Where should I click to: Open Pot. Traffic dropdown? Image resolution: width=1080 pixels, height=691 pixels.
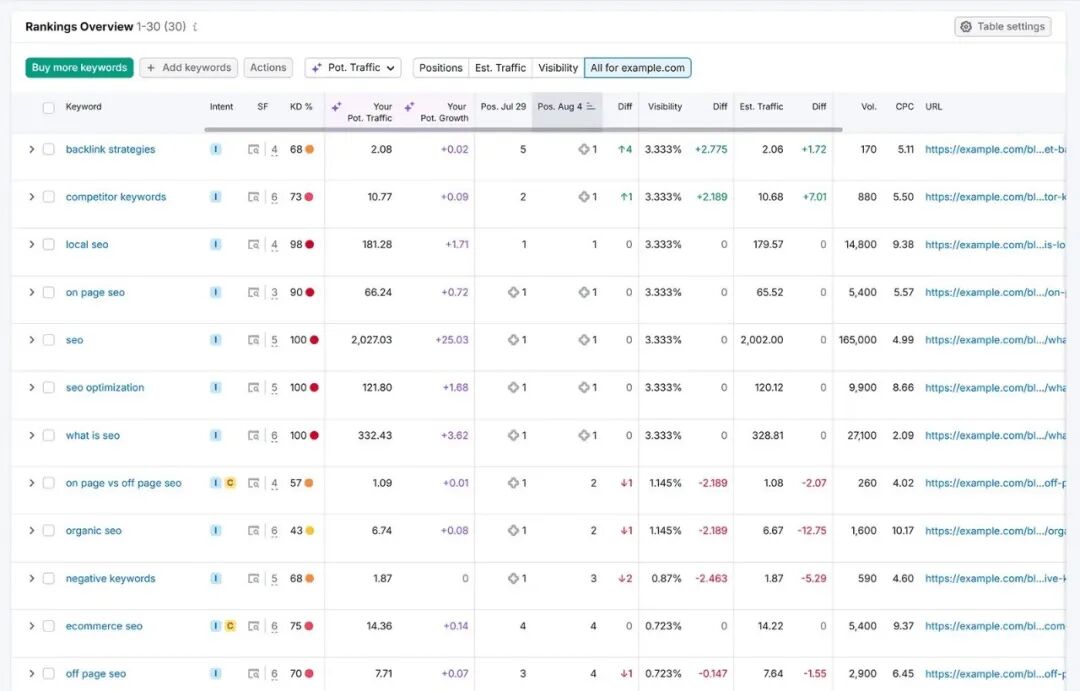click(353, 68)
